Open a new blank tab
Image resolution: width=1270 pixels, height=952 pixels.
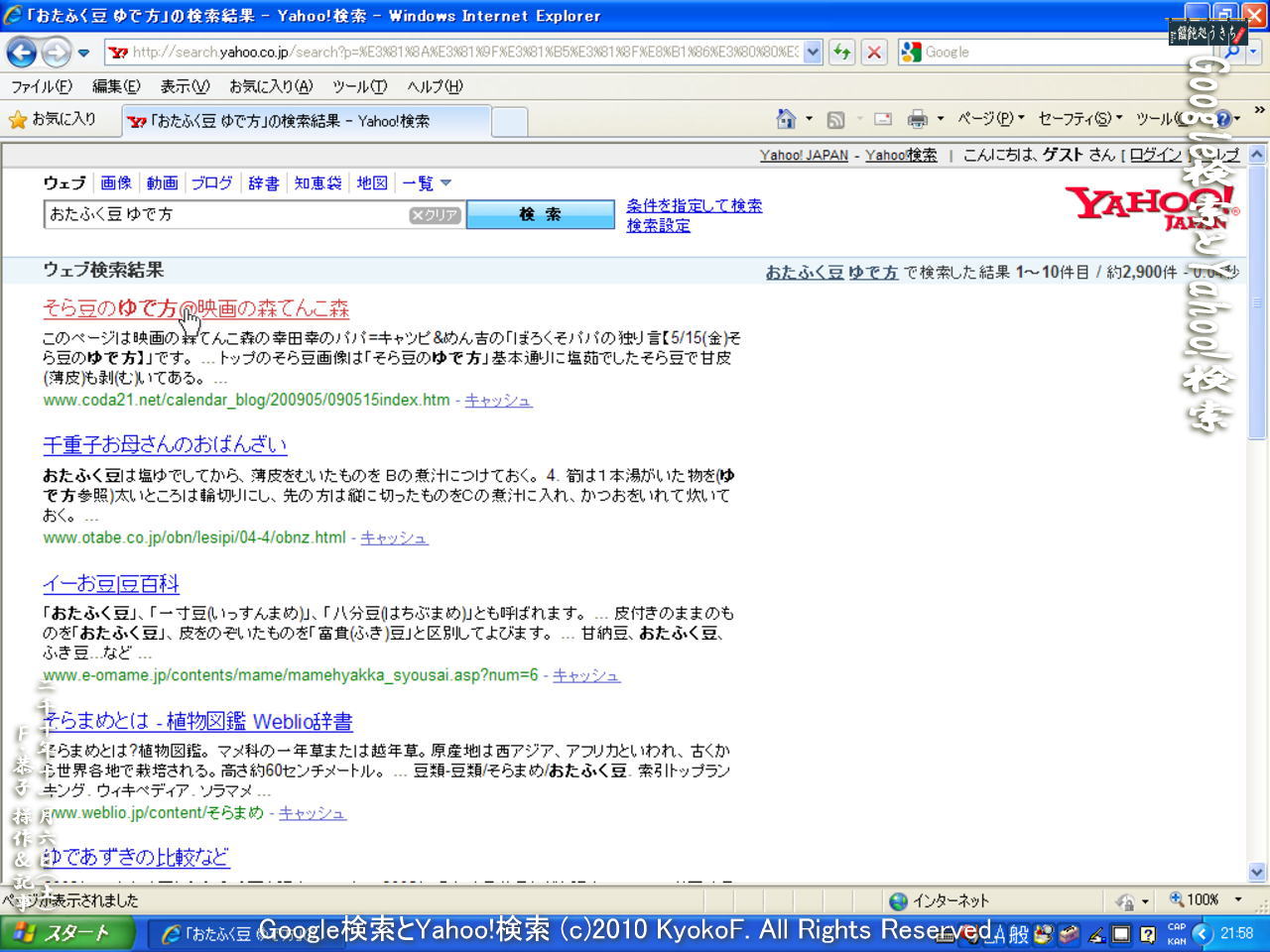[x=509, y=122]
